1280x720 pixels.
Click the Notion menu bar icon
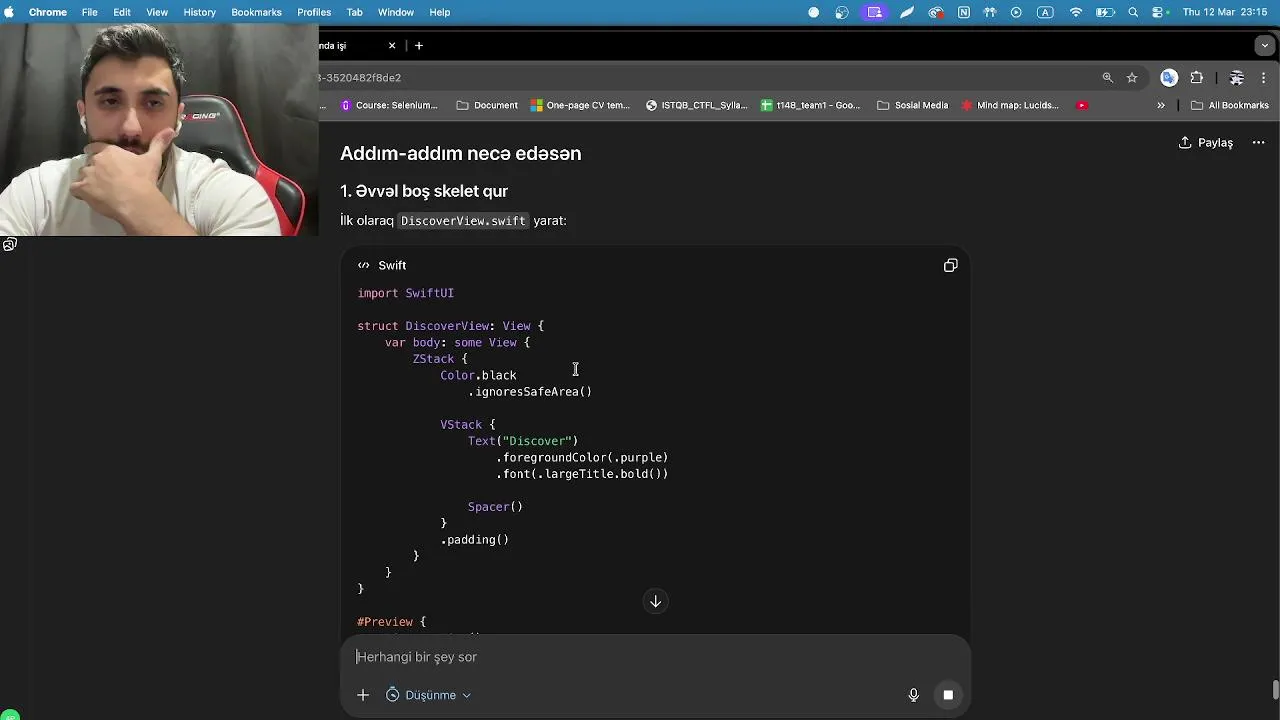pos(964,12)
